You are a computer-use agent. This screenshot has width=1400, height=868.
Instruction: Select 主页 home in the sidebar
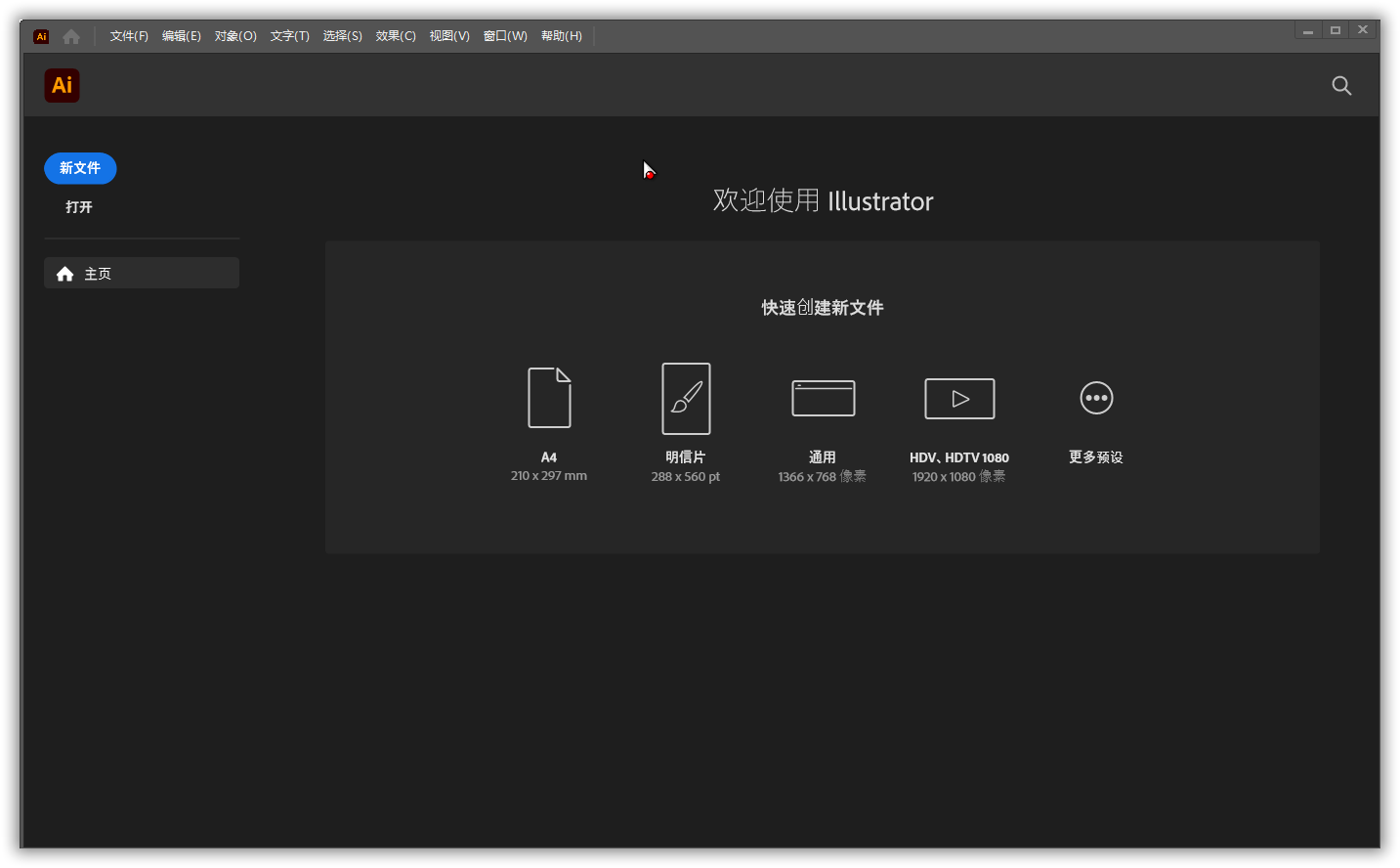(142, 274)
